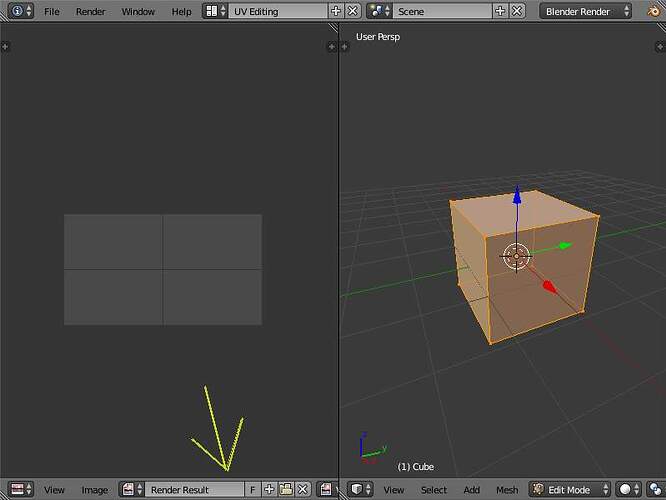Delete the UV Editing screen layout

352,11
